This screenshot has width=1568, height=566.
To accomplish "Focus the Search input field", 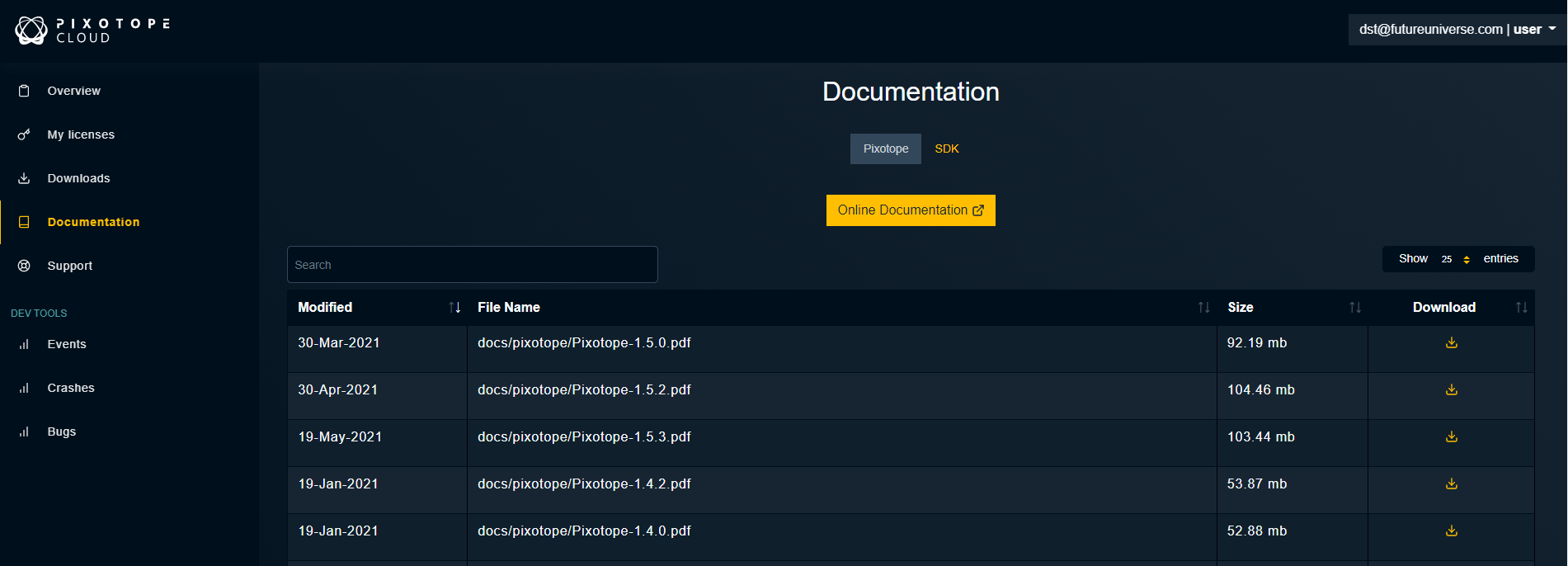I will coord(473,265).
